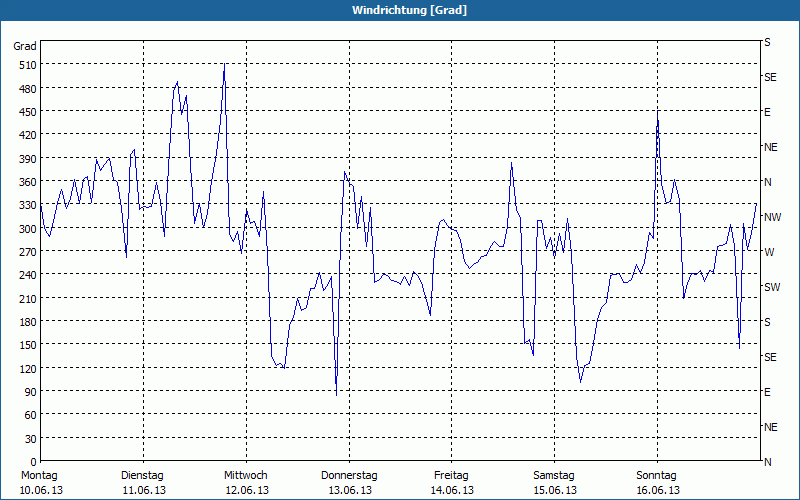Click the 420 value on the left axis
The height and width of the screenshot is (500, 800).
[x=28, y=135]
